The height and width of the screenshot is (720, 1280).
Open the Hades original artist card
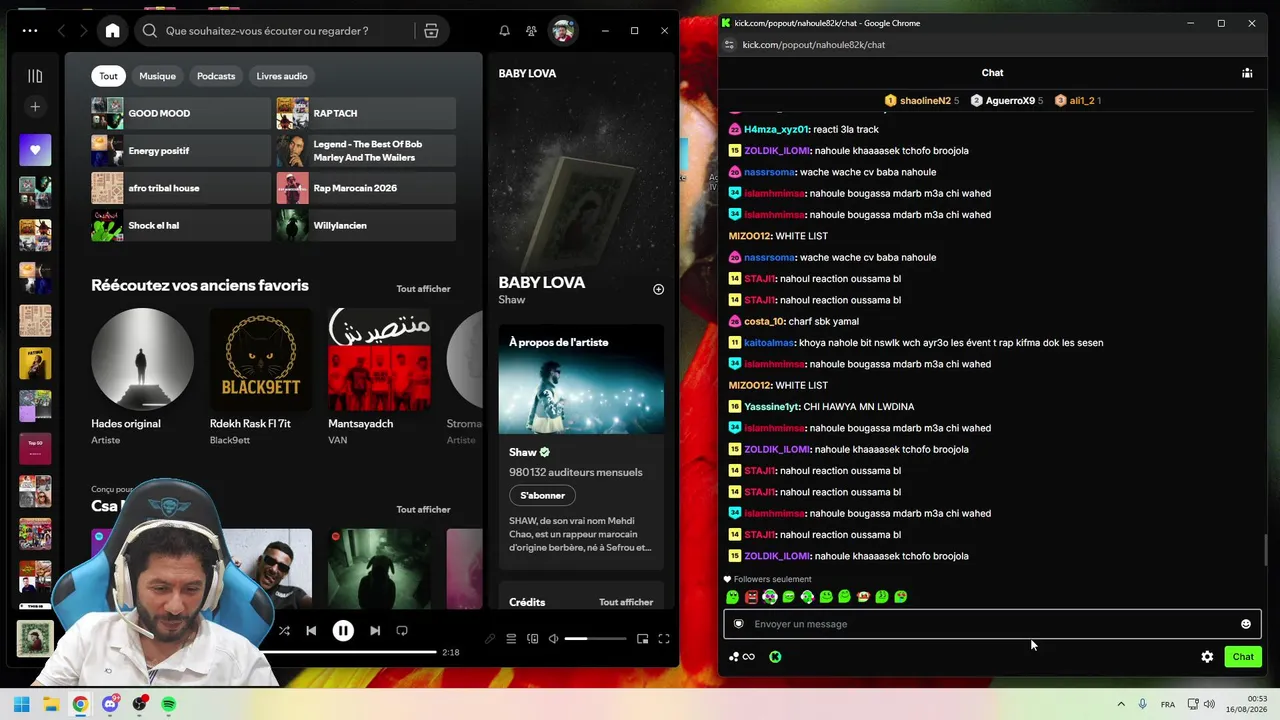click(142, 376)
